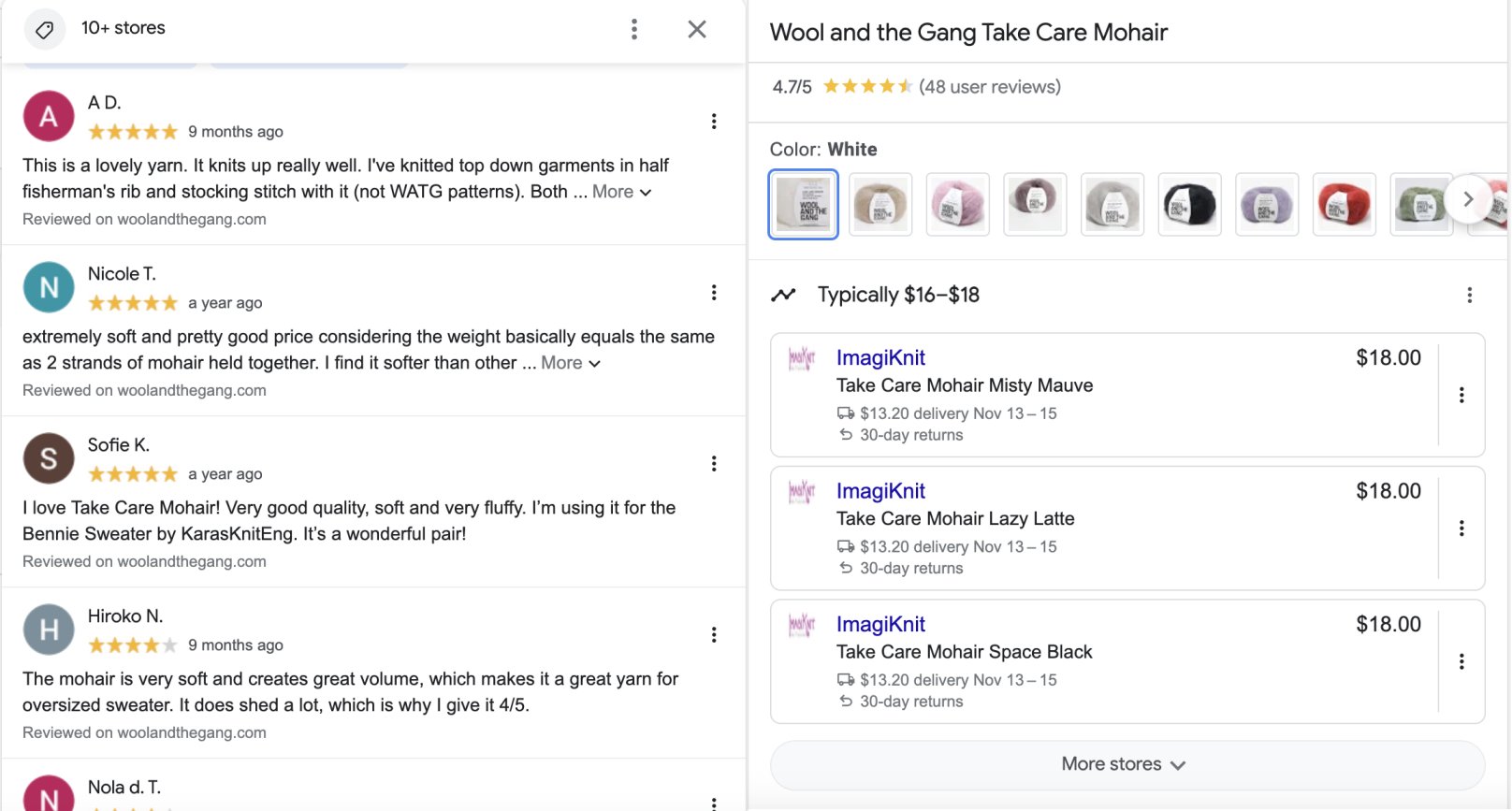Image resolution: width=1512 pixels, height=811 pixels.
Task: Click reviewer name Sofie K.
Action: (119, 445)
